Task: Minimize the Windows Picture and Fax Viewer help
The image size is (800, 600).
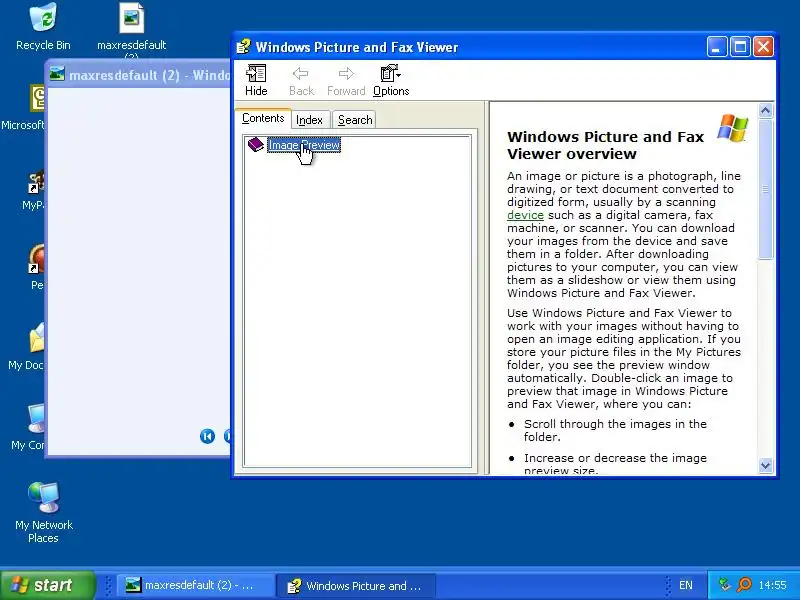Action: coord(717,47)
